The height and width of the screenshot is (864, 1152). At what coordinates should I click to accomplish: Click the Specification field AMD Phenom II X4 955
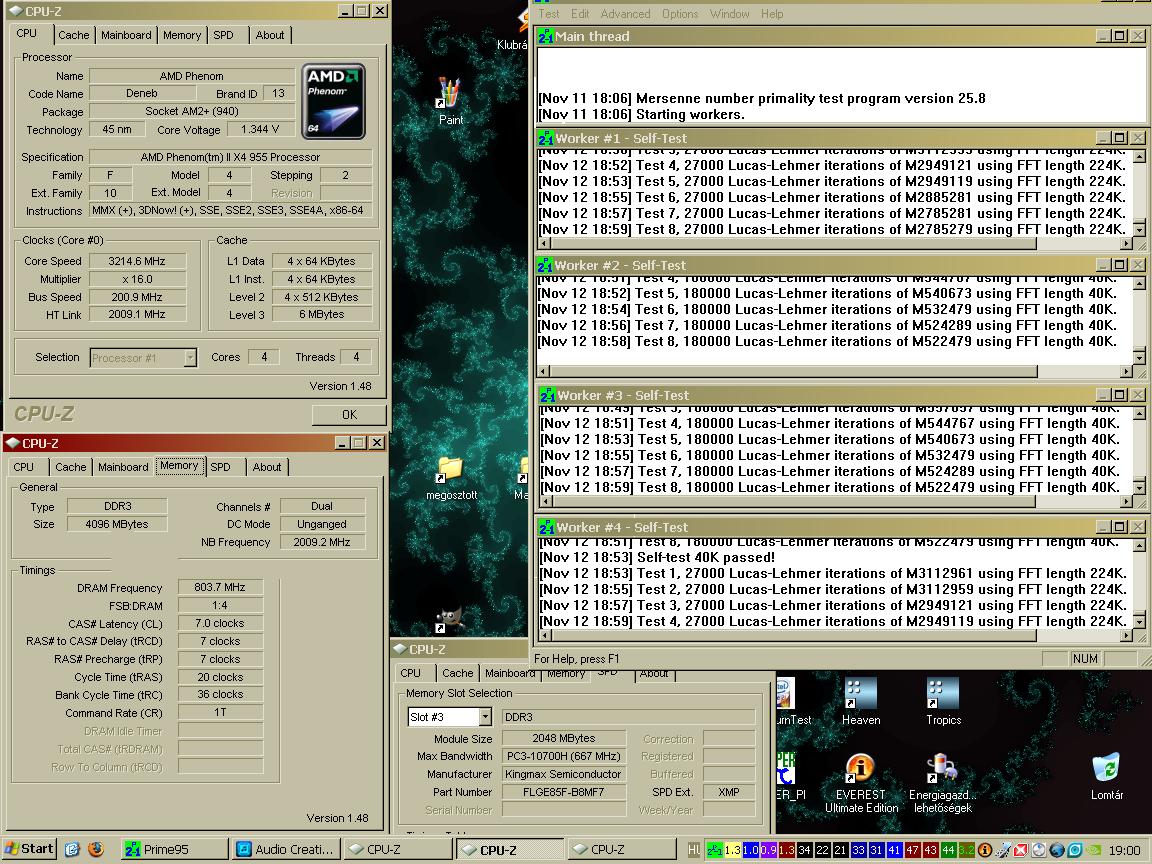(230, 156)
